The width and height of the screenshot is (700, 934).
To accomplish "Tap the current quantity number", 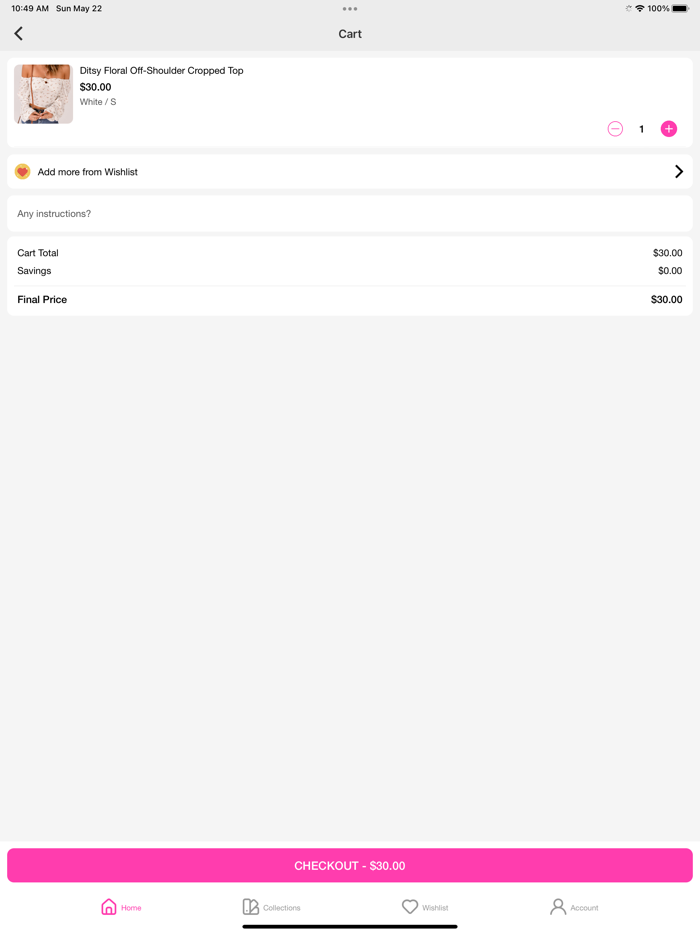I will tap(642, 129).
